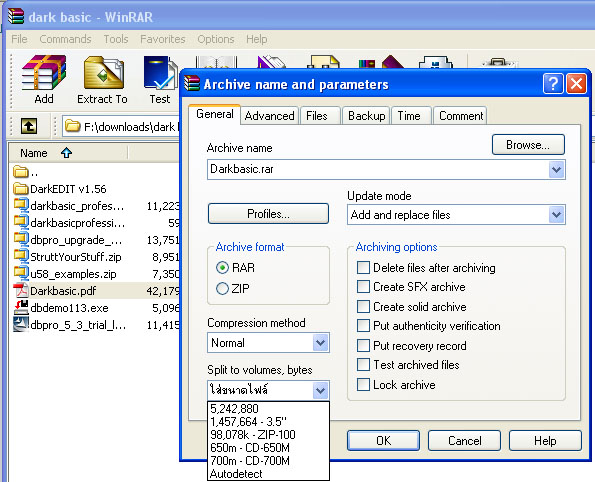Choose 650m - CD-650M volume size

point(268,447)
